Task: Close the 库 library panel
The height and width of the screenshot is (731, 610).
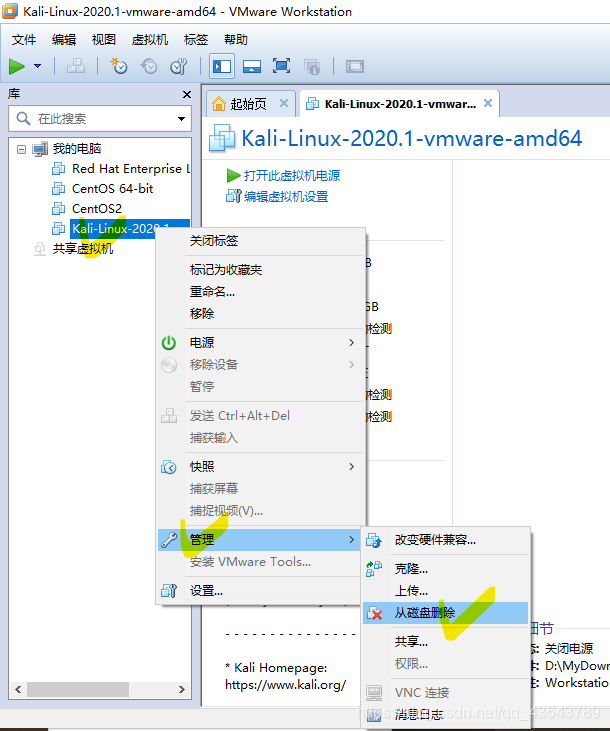Action: pos(187,95)
